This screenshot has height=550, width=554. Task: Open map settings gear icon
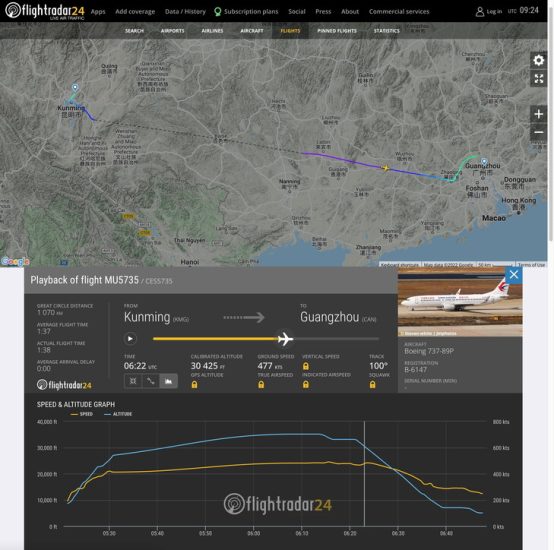[538, 60]
